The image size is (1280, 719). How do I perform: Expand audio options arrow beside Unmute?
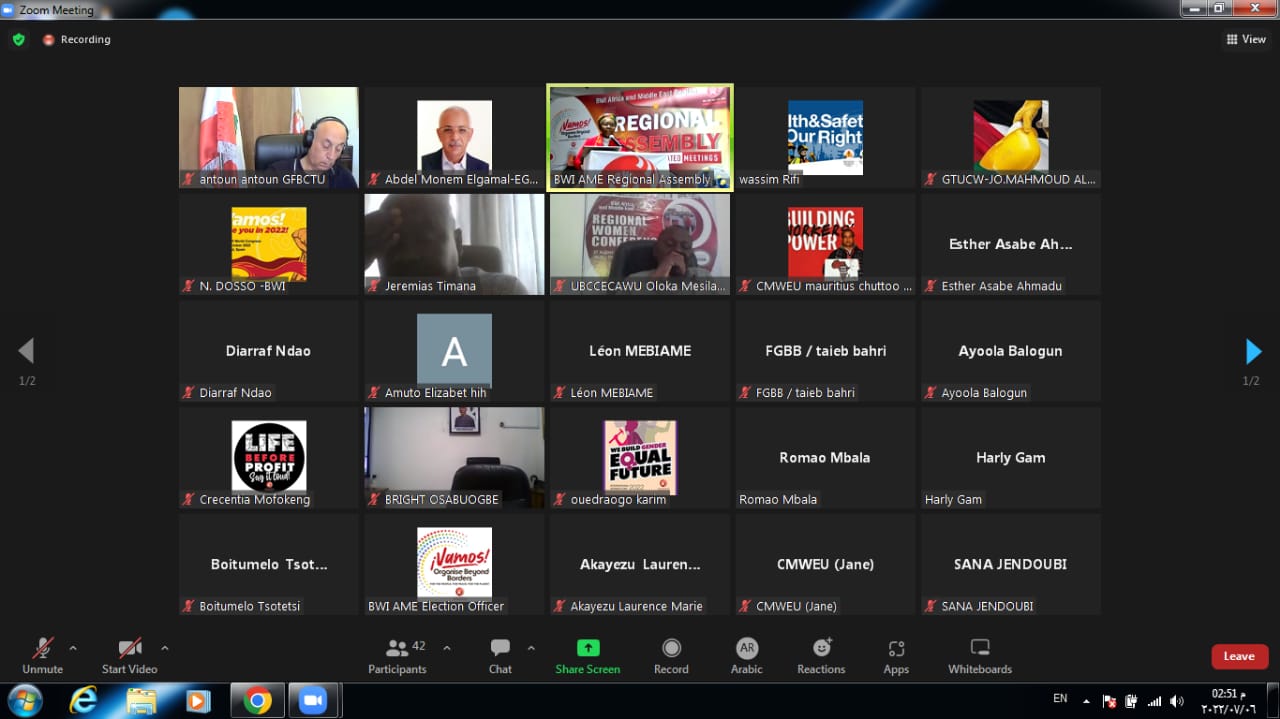click(x=73, y=648)
